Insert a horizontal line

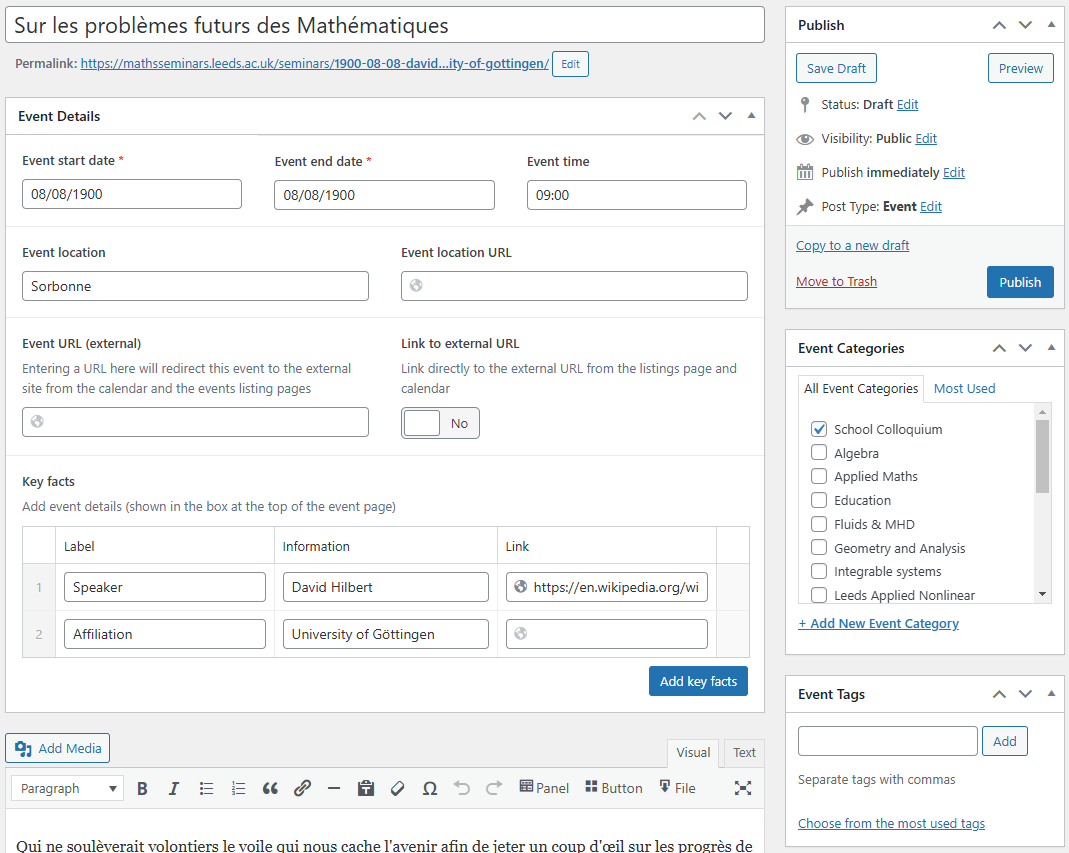tap(334, 788)
